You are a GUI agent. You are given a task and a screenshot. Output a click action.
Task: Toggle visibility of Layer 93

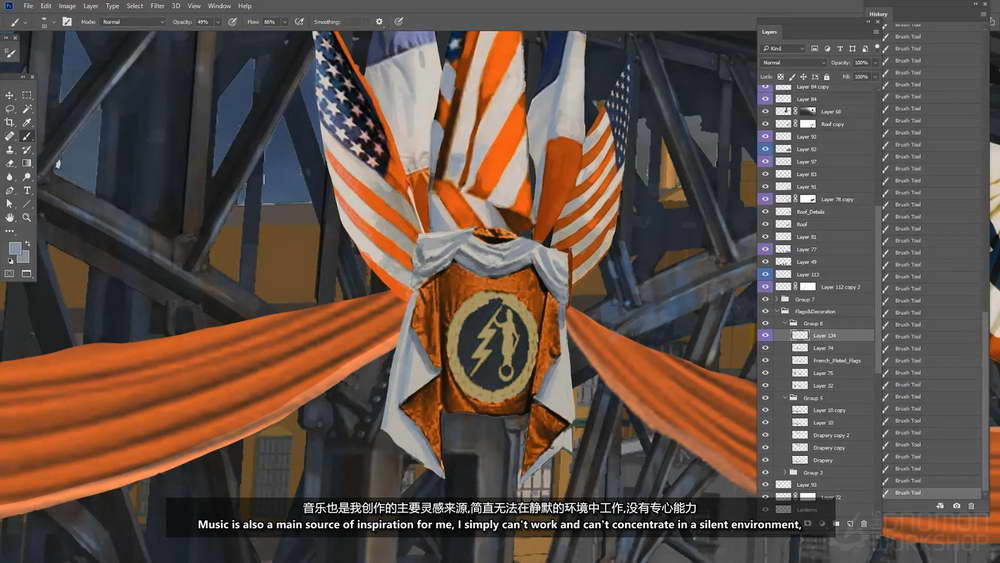tap(765, 485)
